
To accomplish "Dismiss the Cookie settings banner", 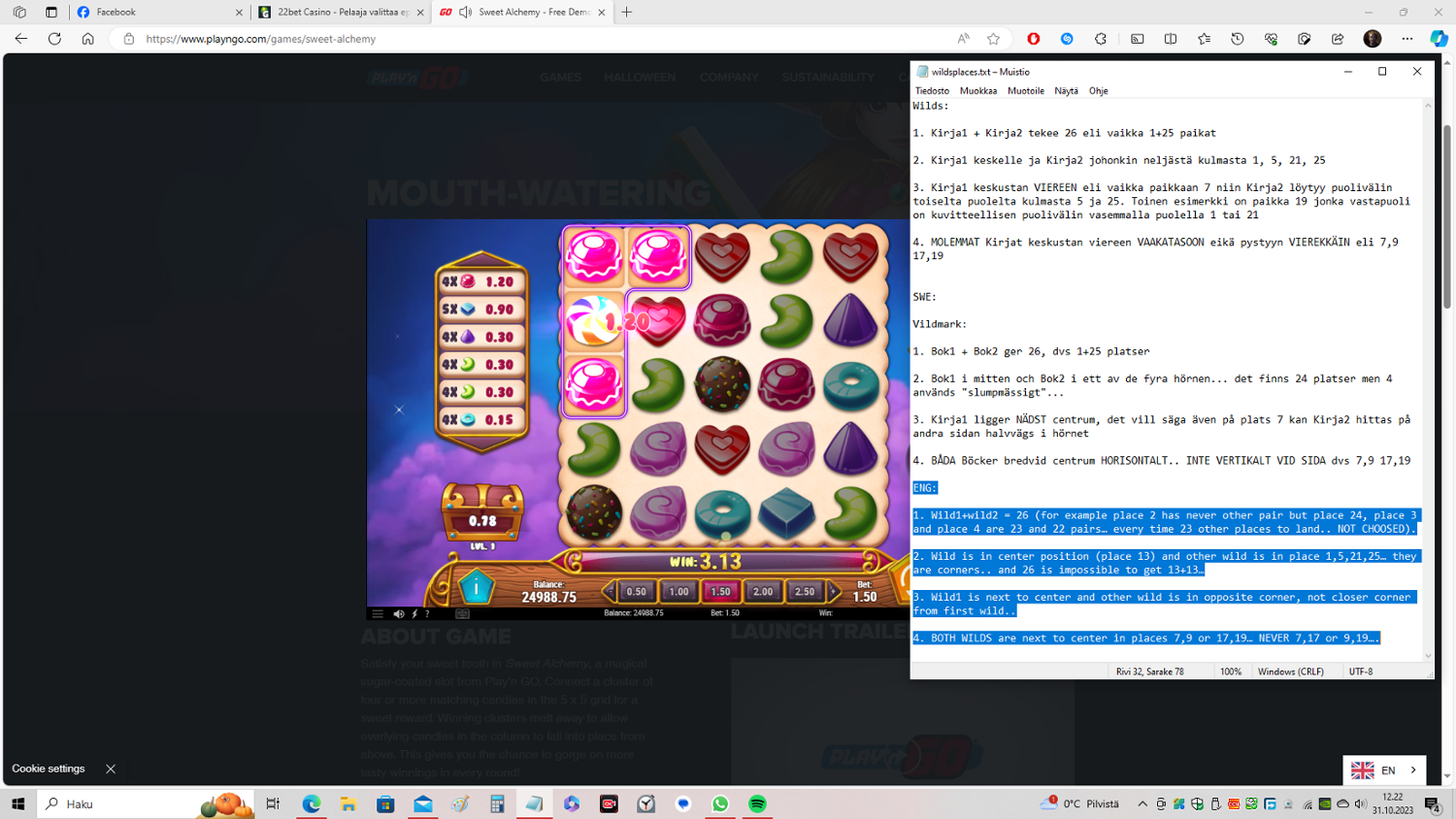I will click(111, 769).
